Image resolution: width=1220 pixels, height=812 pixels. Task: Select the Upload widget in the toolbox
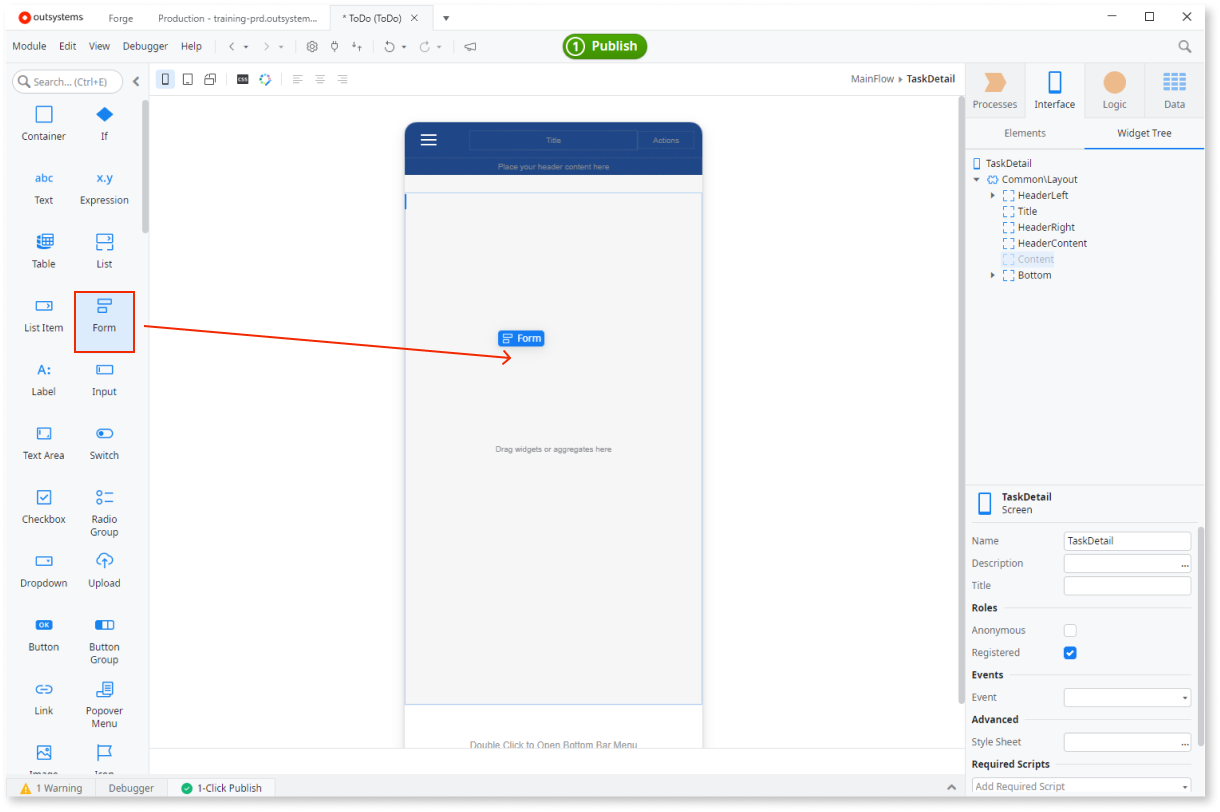click(104, 569)
